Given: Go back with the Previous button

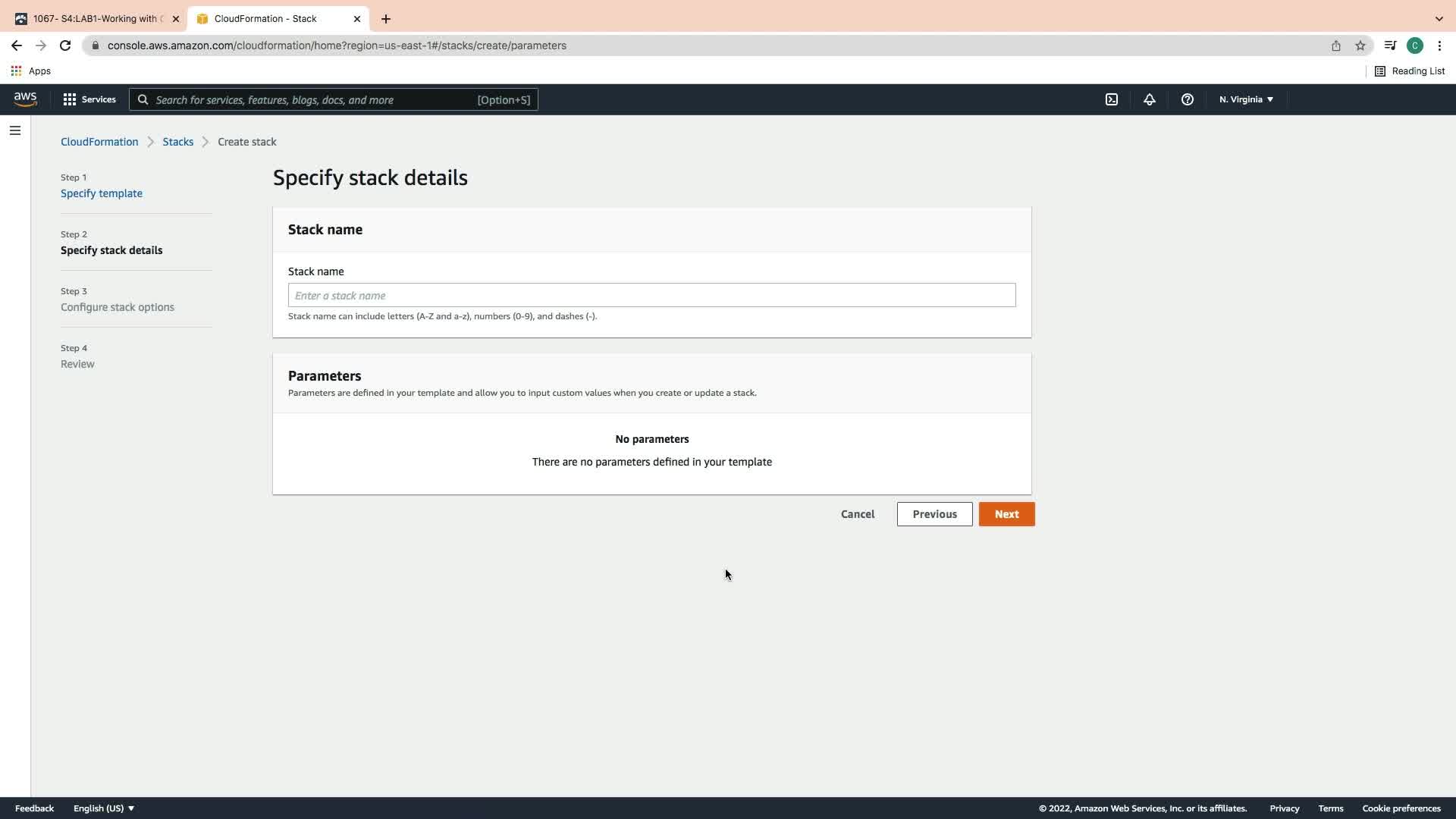Looking at the screenshot, I should 934,514.
